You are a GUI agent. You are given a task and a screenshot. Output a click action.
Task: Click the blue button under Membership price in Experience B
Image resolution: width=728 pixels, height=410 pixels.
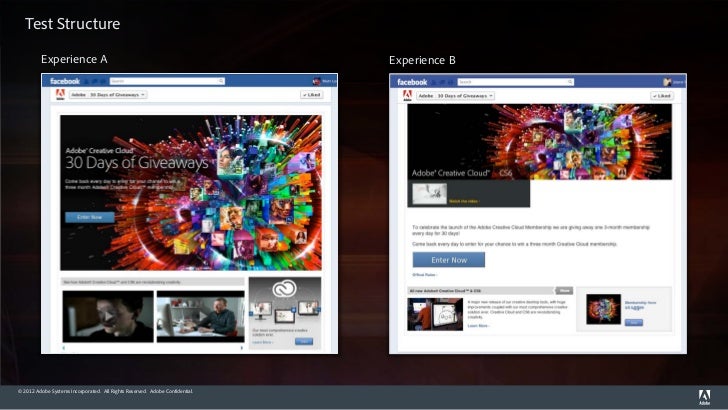[x=634, y=322]
